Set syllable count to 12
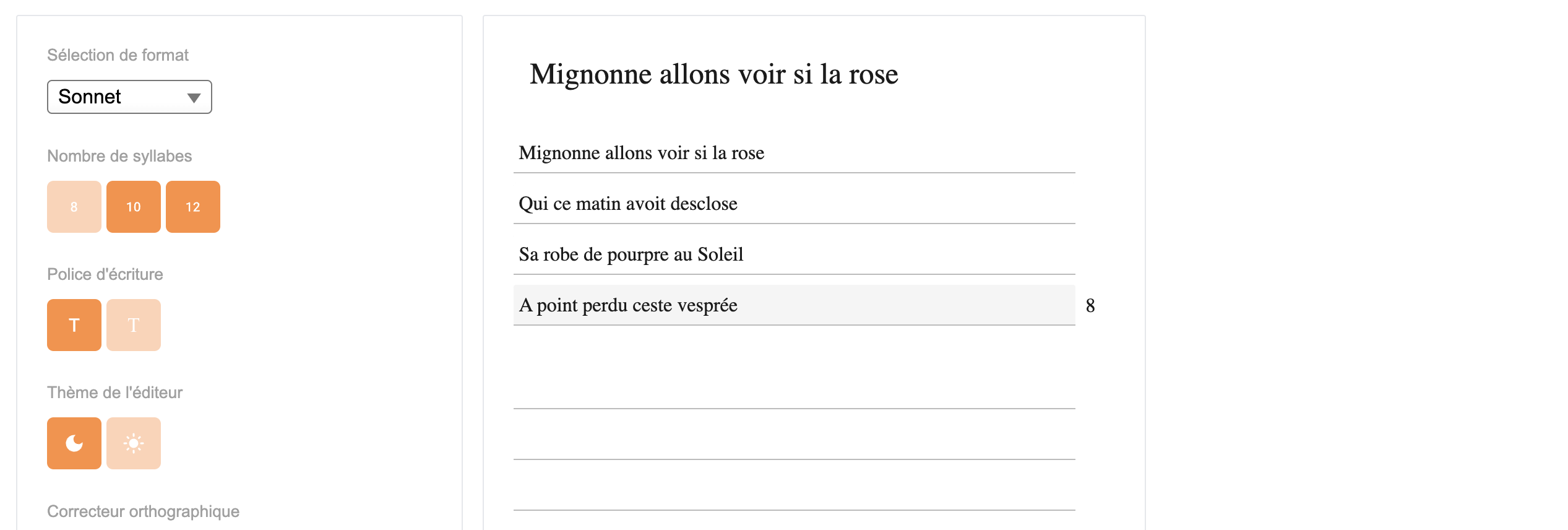This screenshot has width=1568, height=530. pyautogui.click(x=193, y=207)
